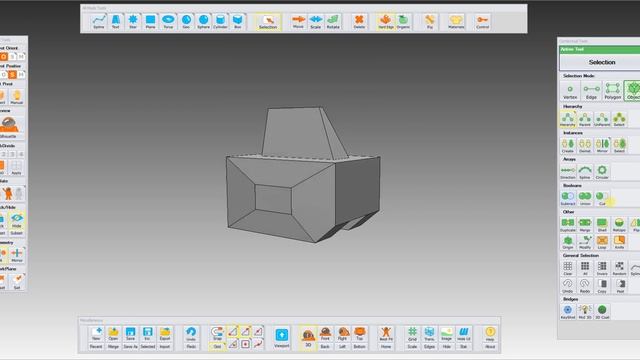Click Random under General Selection
This screenshot has width=640, height=360.
[619, 269]
